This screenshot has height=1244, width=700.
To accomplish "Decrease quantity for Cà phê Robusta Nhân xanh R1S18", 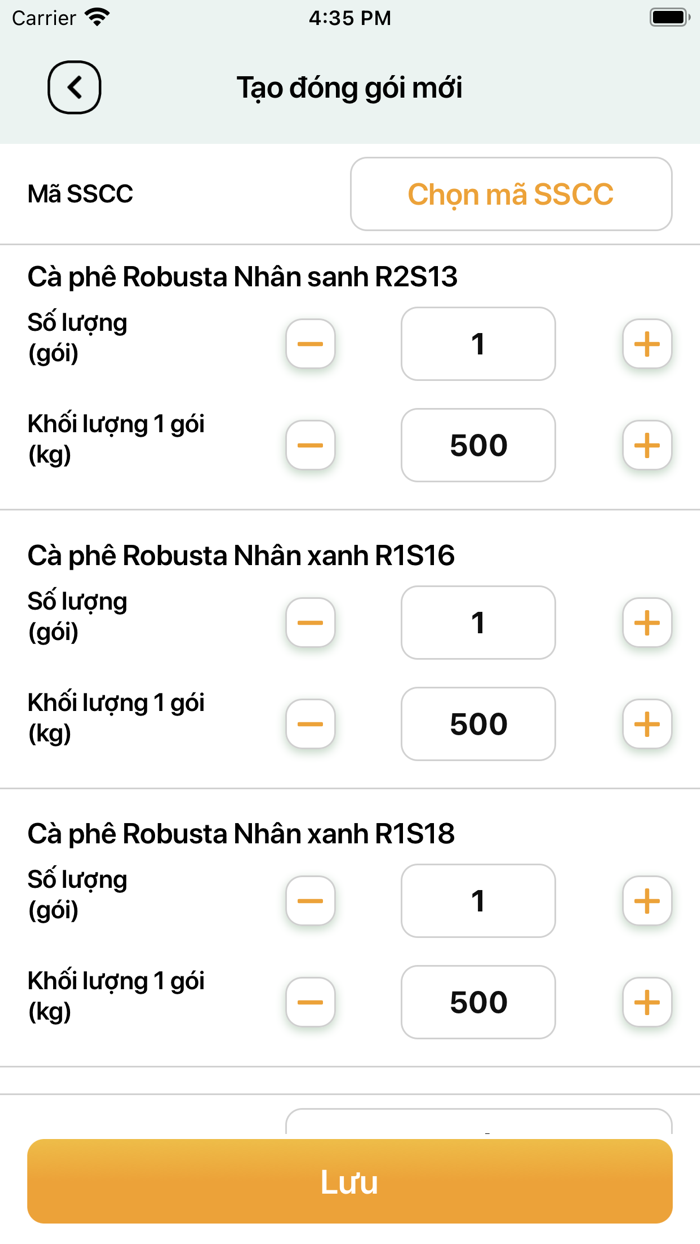I will pos(310,900).
